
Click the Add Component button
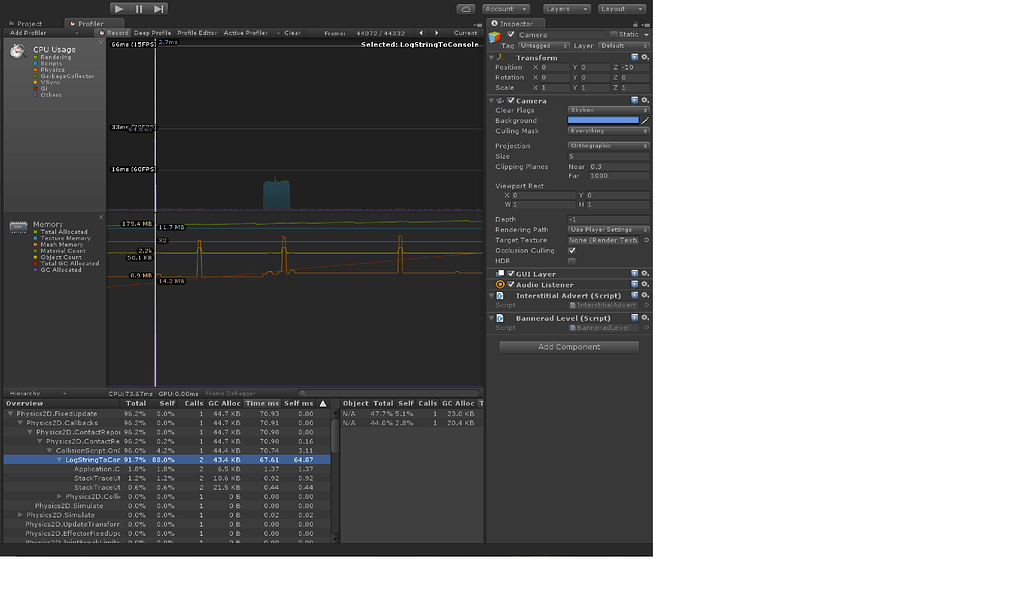pos(568,346)
